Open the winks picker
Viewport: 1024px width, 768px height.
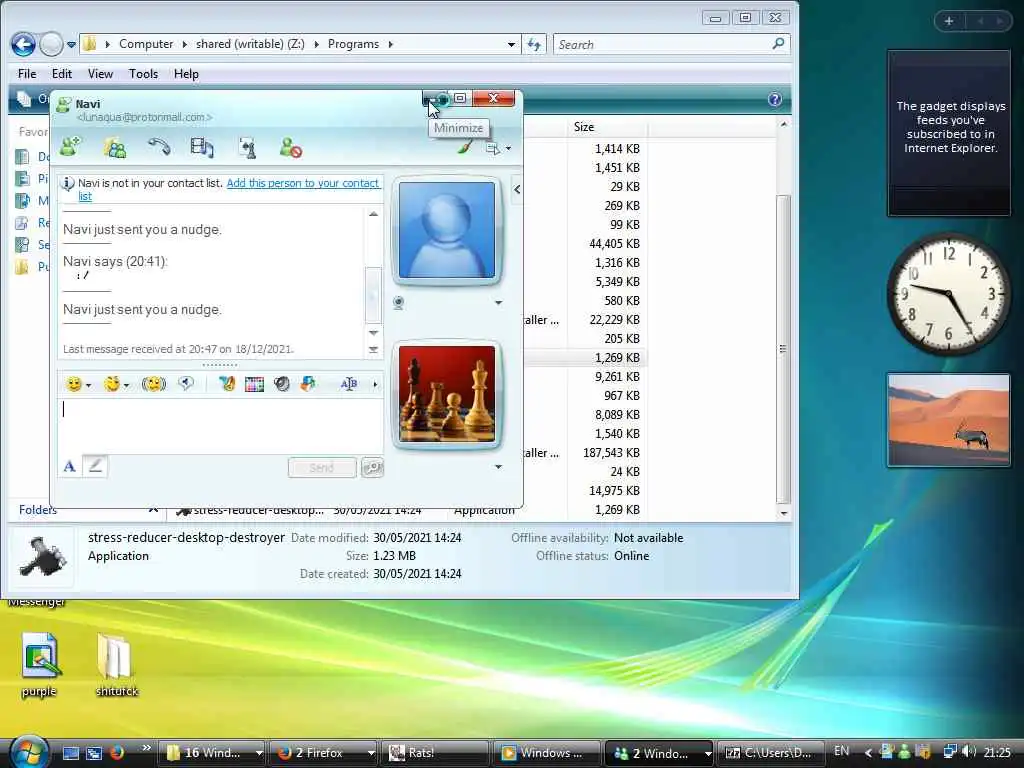[x=116, y=384]
